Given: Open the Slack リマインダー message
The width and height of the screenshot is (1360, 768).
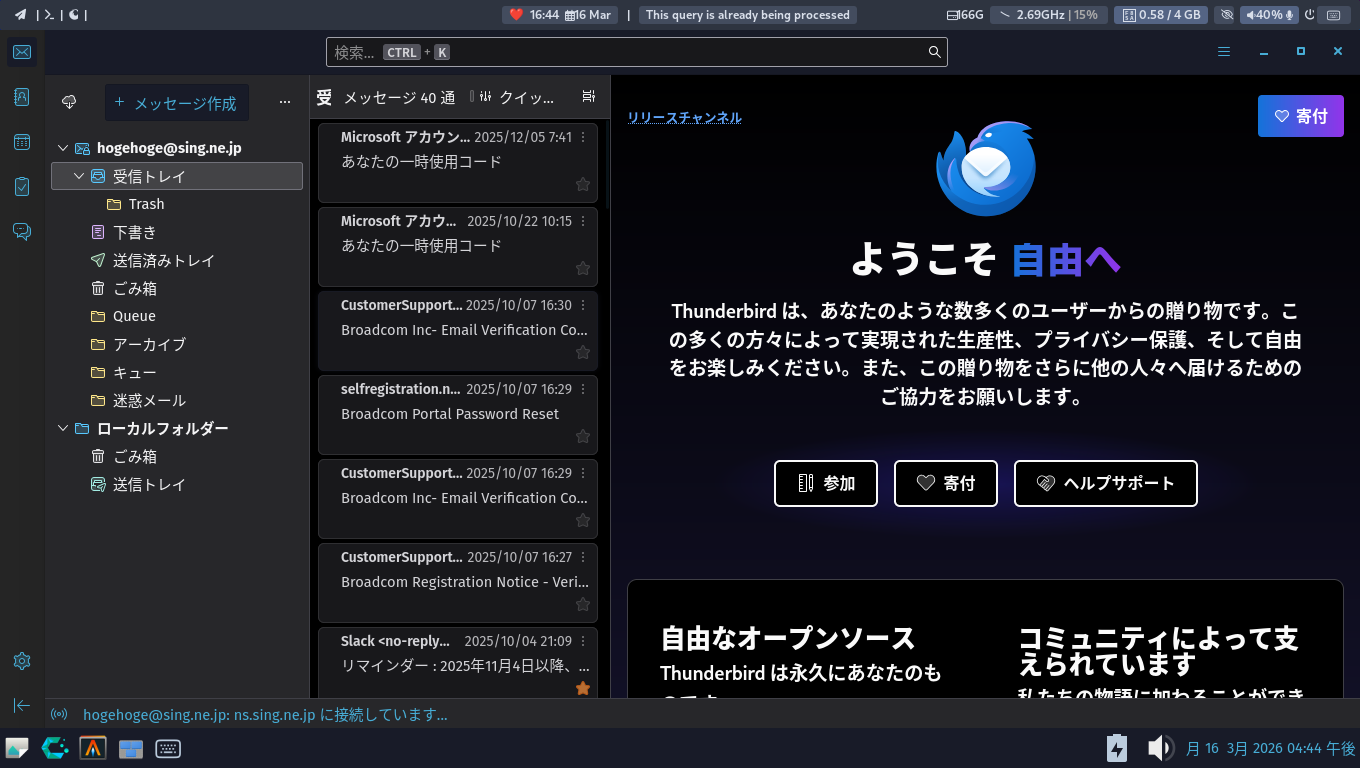Looking at the screenshot, I should (x=458, y=662).
